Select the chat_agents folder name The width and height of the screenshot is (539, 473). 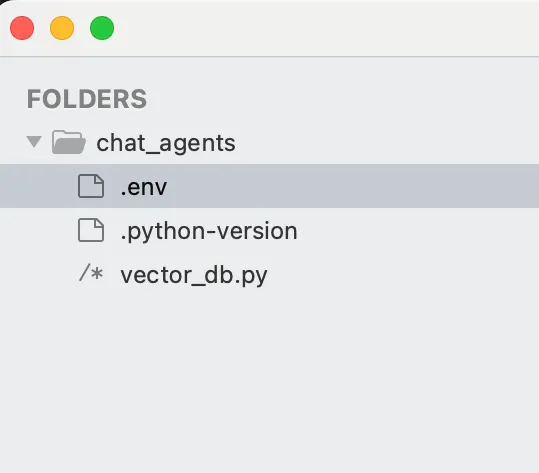[166, 143]
